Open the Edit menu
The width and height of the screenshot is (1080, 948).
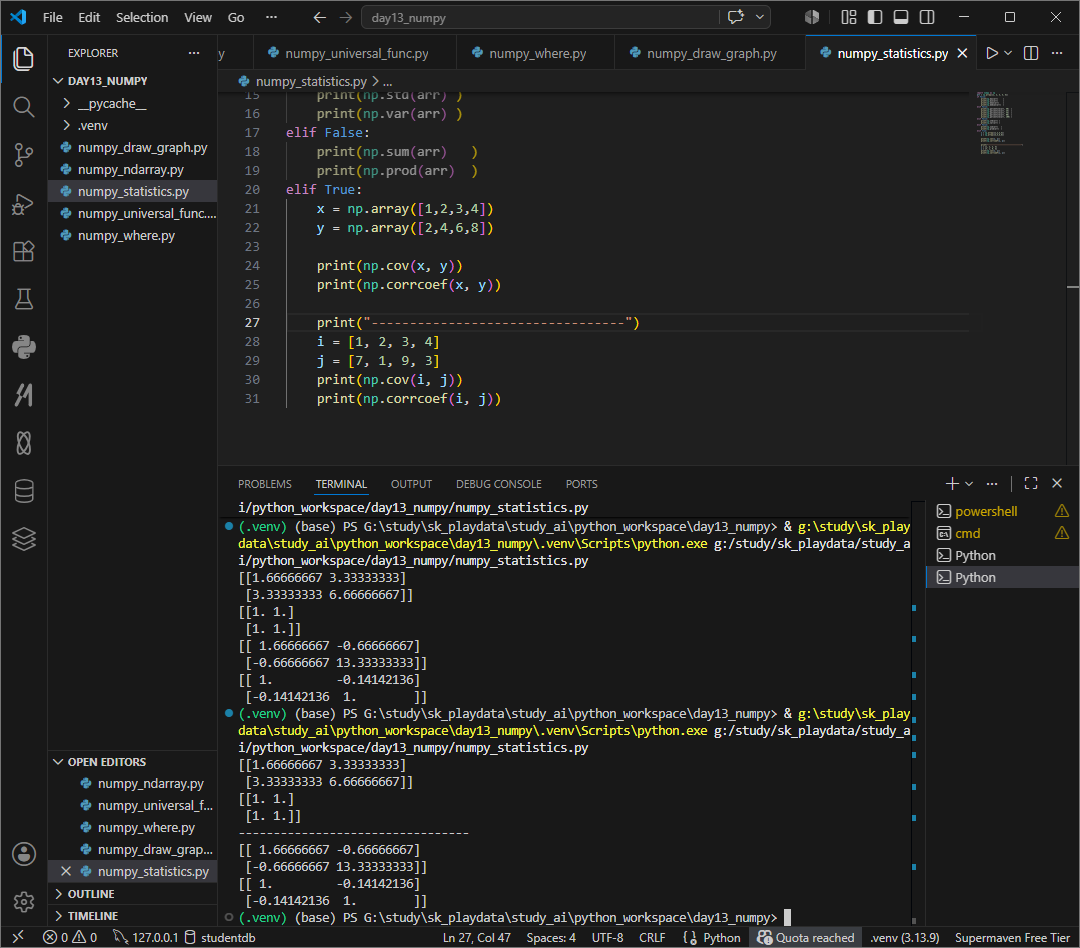tap(89, 17)
